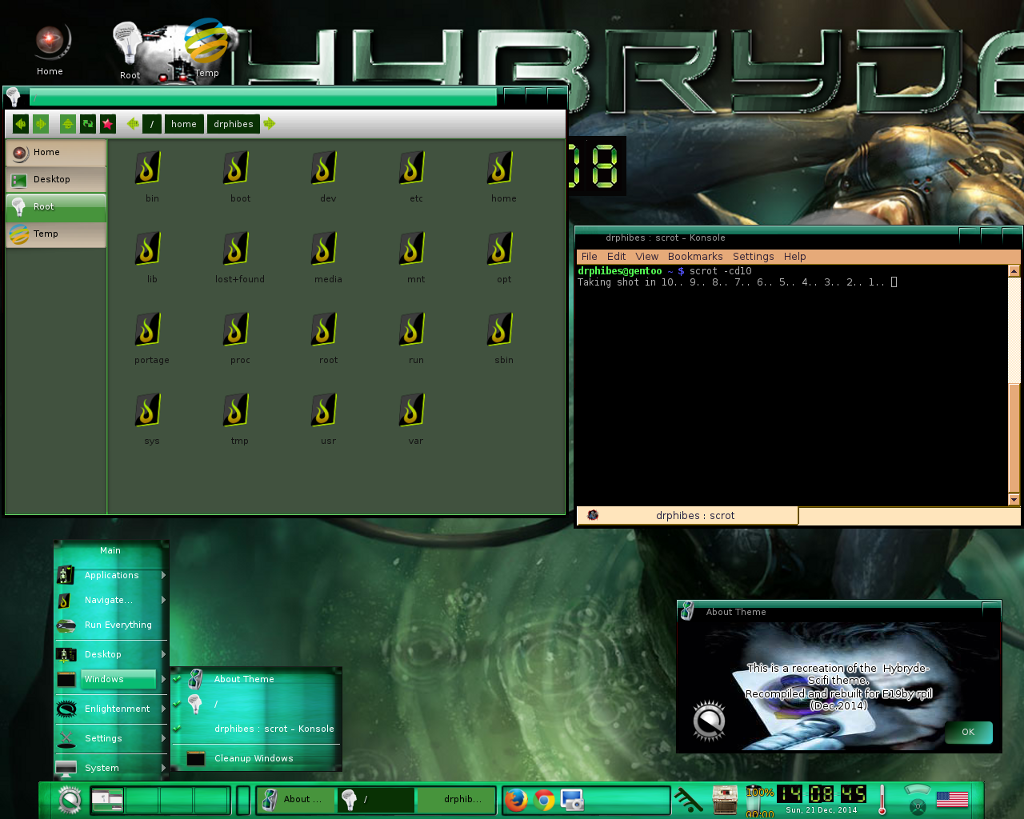Click 'About ...' taskbar window button
The width and height of the screenshot is (1024, 819).
point(296,799)
